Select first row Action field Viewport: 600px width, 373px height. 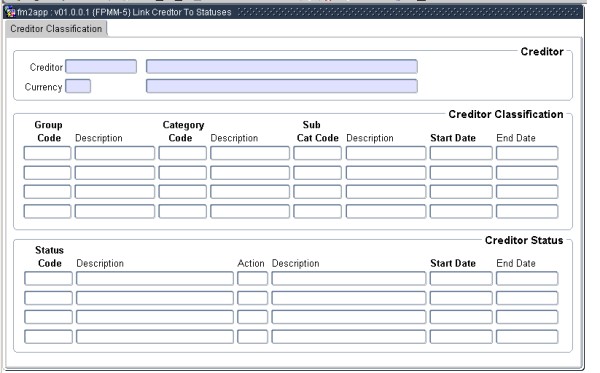[253, 279]
